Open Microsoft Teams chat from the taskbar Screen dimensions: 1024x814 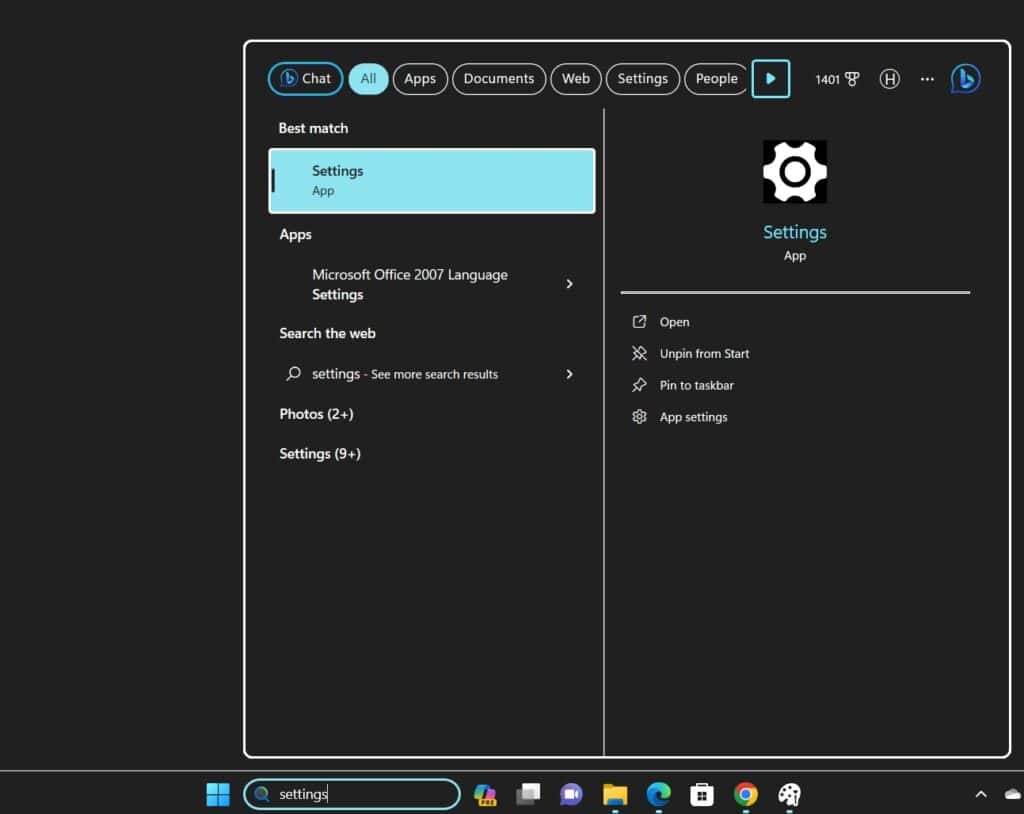pyautogui.click(x=571, y=794)
